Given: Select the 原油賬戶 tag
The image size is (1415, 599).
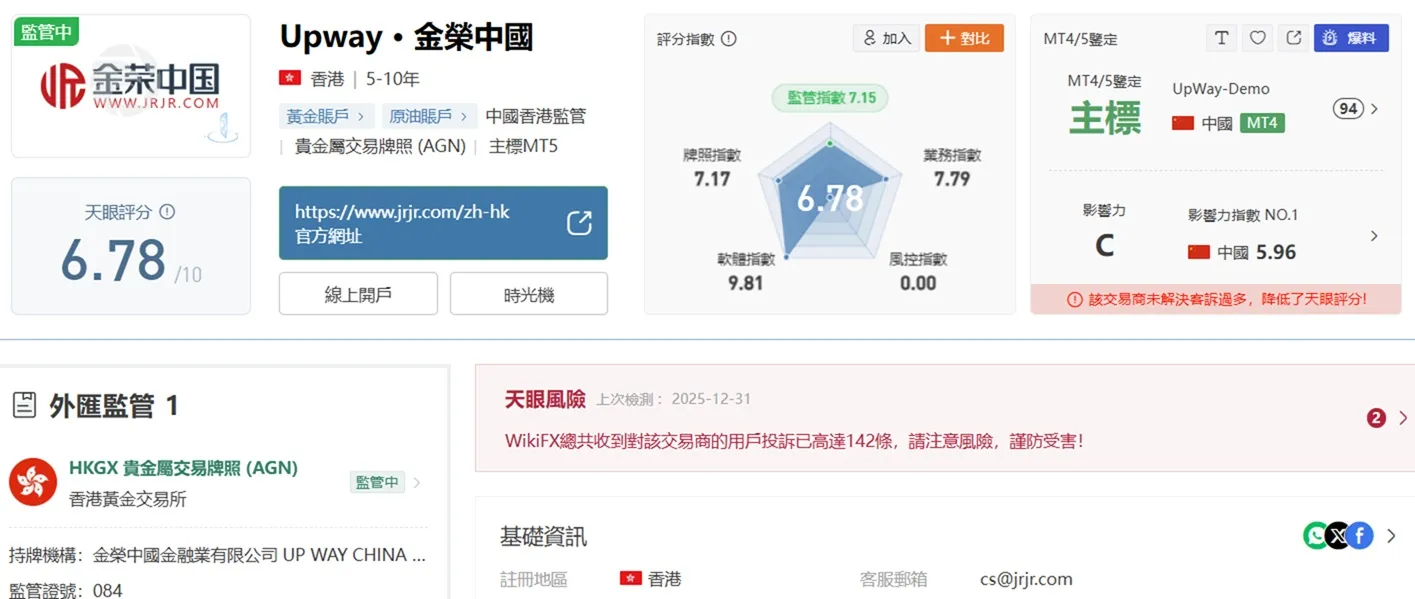Looking at the screenshot, I should [x=430, y=116].
